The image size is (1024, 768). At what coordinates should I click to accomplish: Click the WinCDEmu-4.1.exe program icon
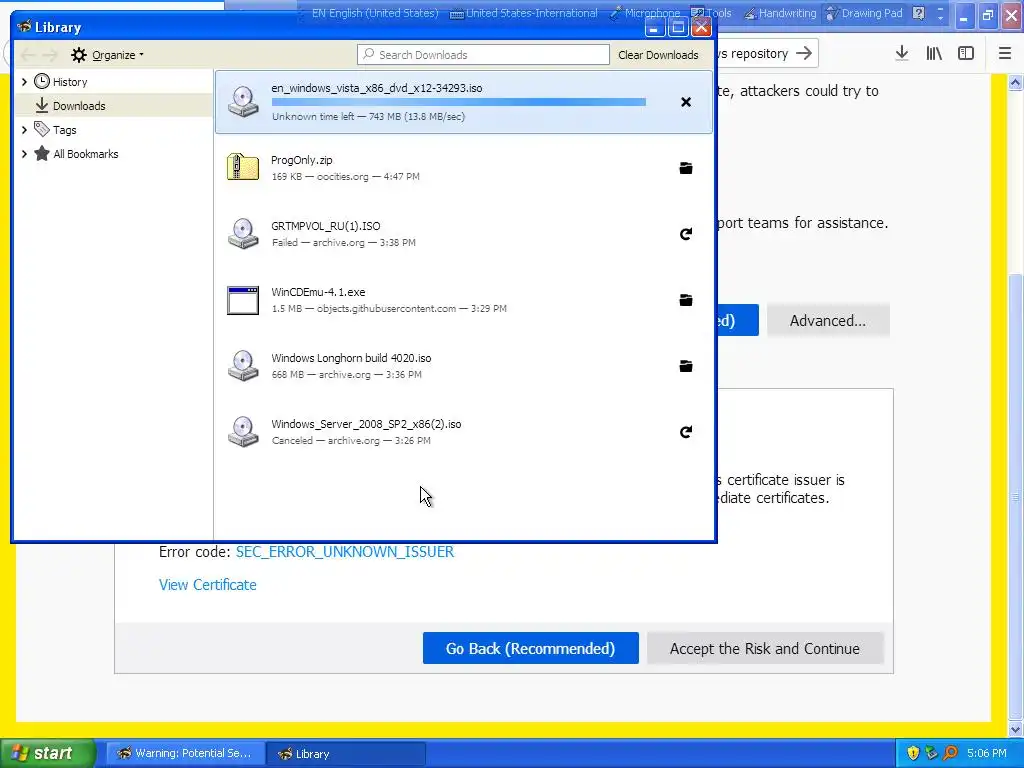(243, 300)
